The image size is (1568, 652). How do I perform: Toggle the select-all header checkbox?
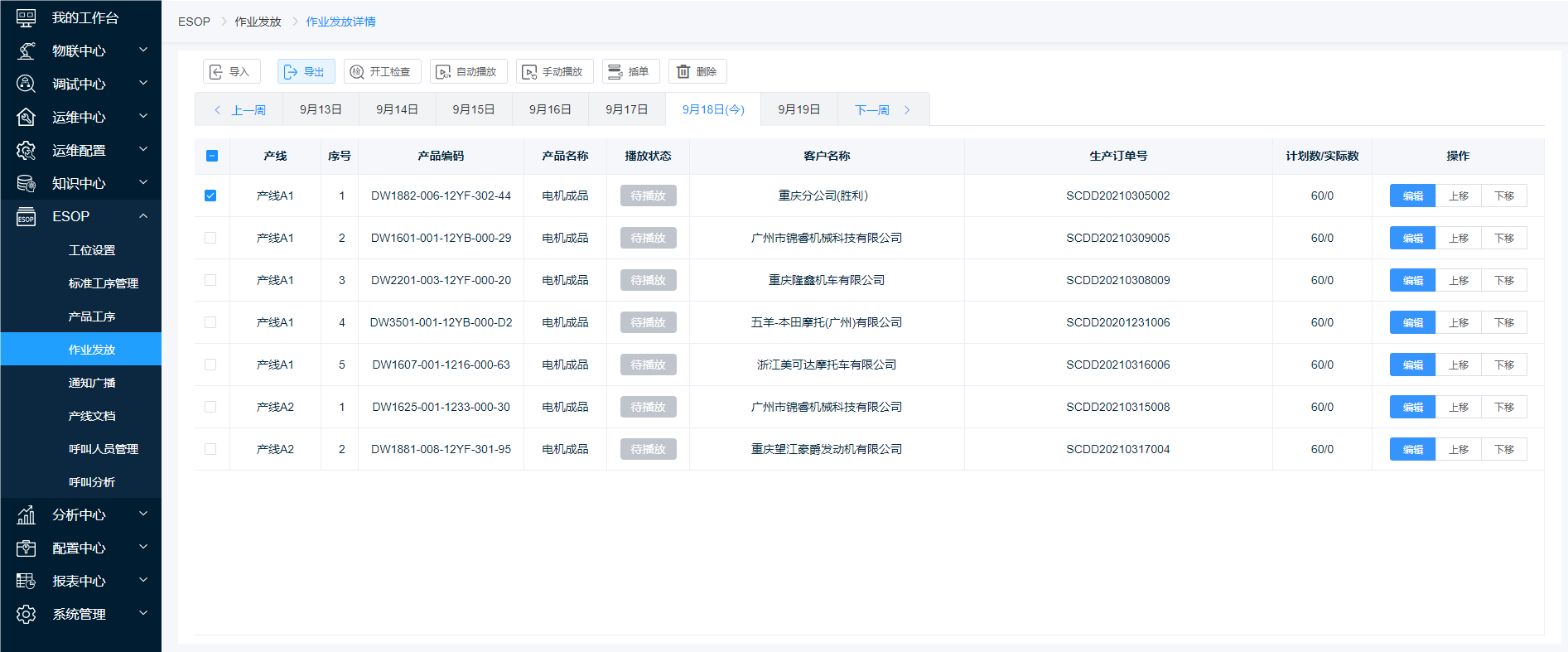(x=211, y=156)
